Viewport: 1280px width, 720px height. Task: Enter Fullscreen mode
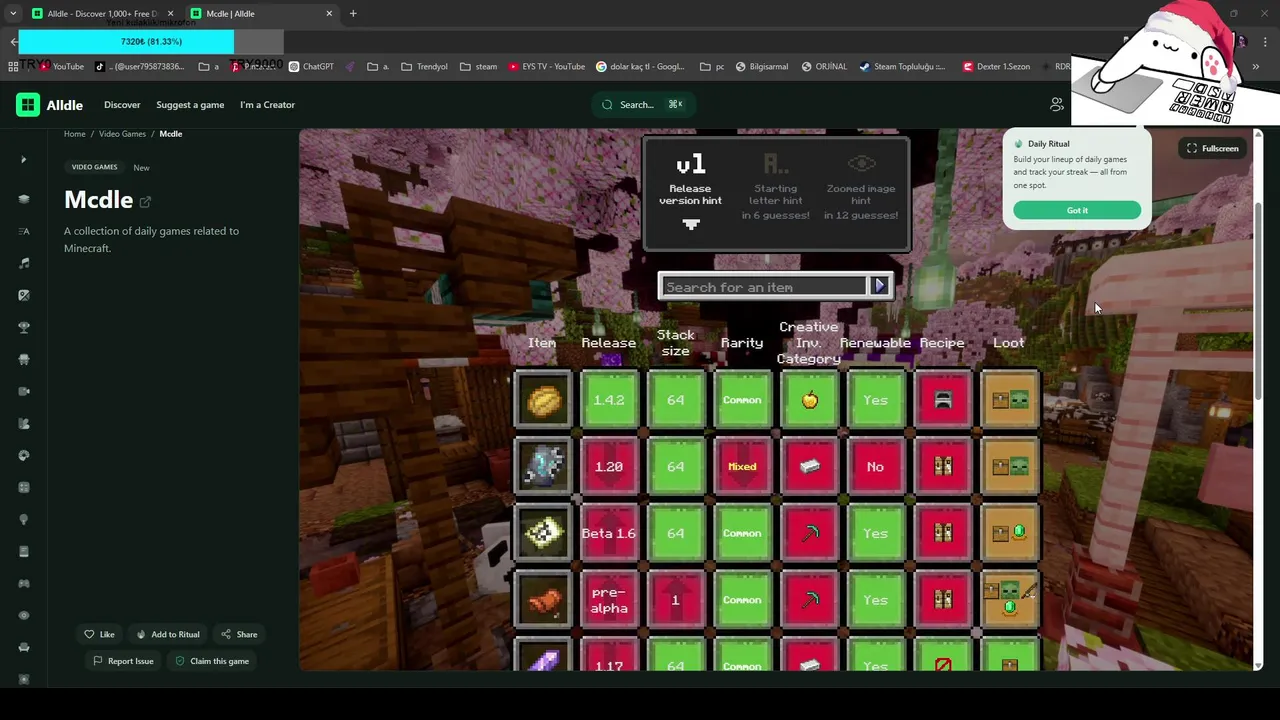(1212, 148)
